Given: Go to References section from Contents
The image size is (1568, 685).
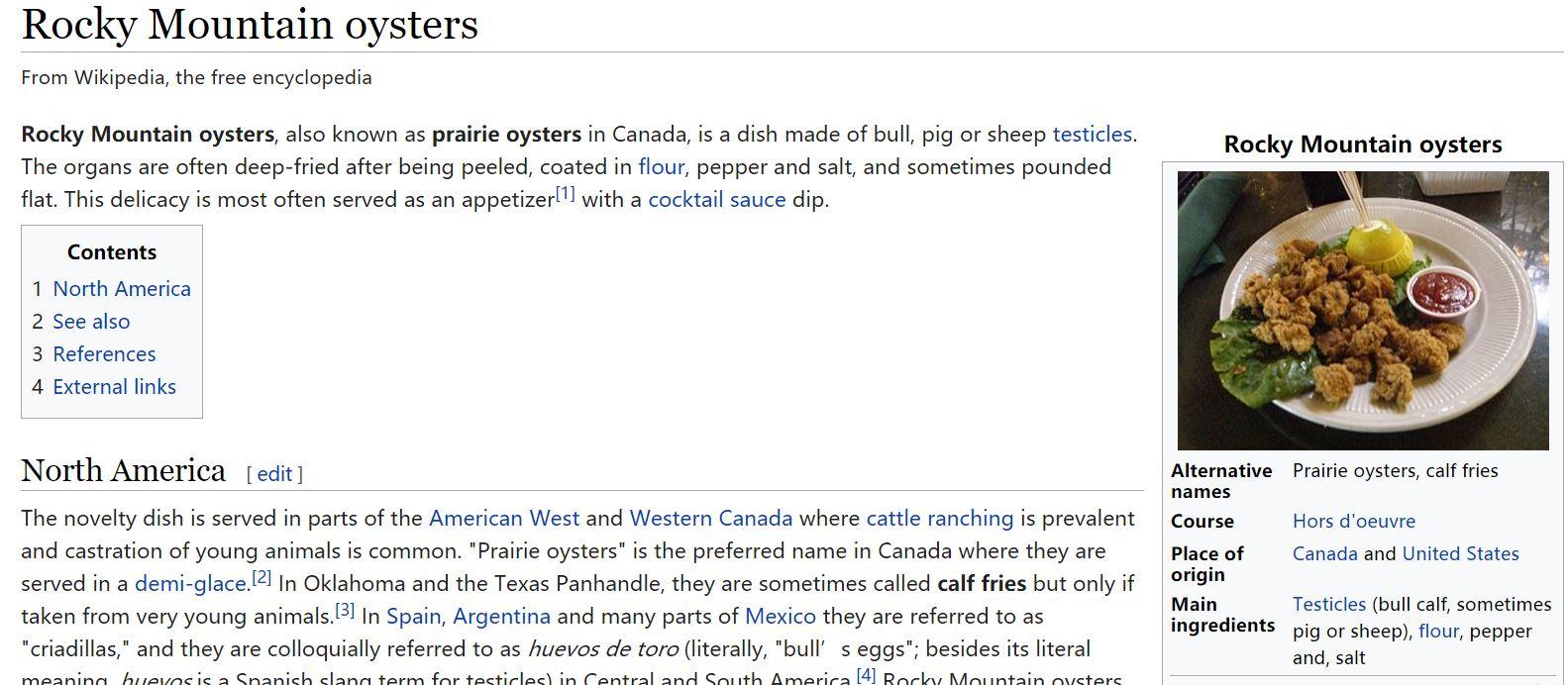Looking at the screenshot, I should (x=104, y=353).
